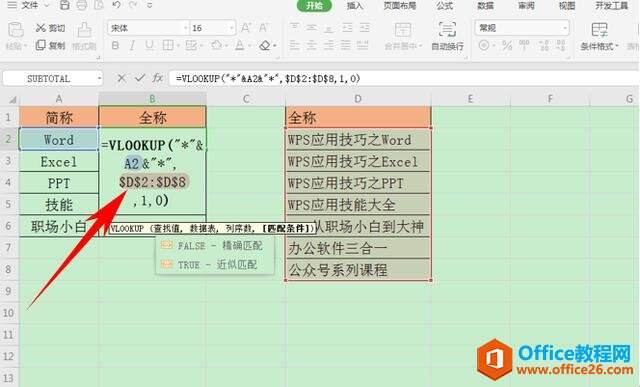Switch to the 开始 ribbon tab
This screenshot has width=640, height=387.
click(x=314, y=5)
